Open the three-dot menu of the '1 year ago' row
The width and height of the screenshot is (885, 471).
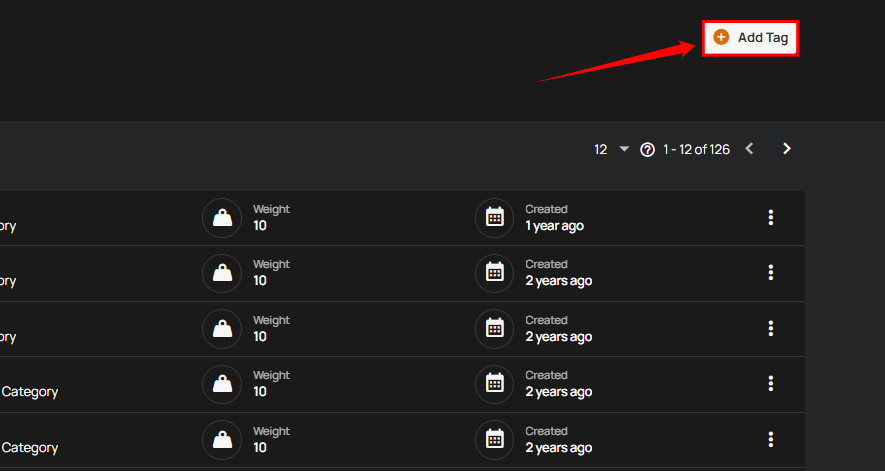[770, 217]
